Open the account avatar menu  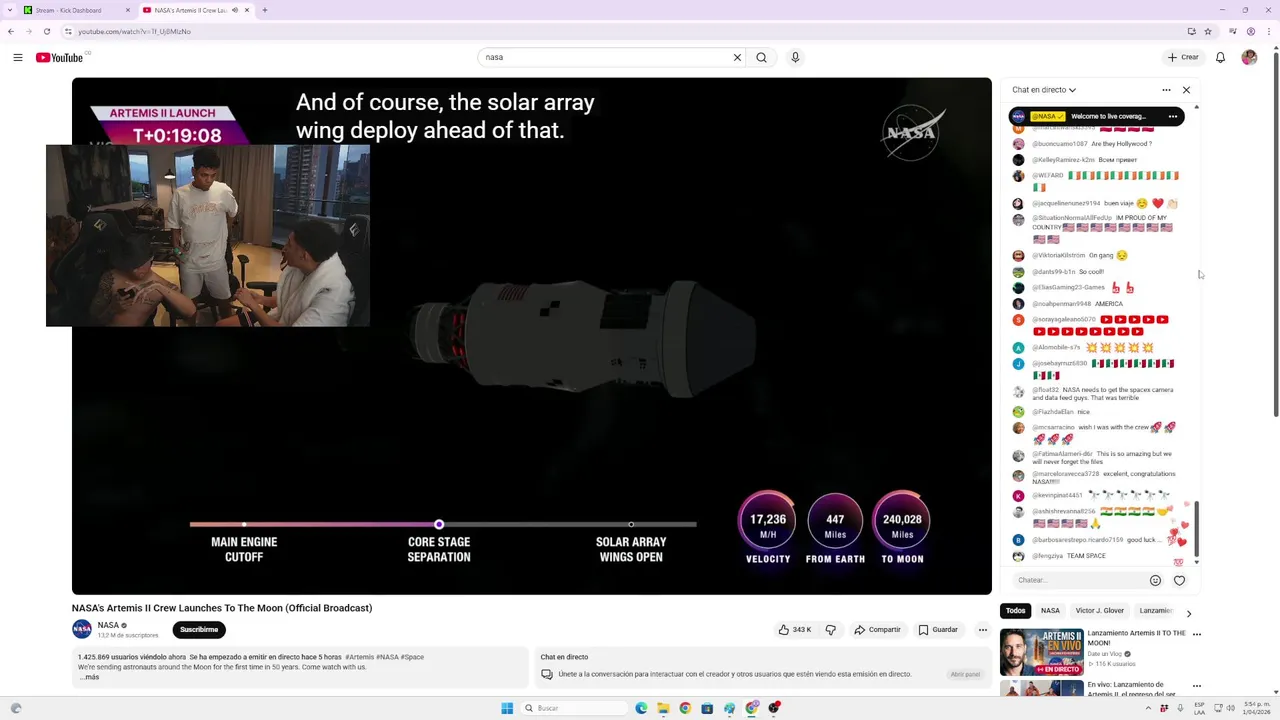click(x=1249, y=57)
